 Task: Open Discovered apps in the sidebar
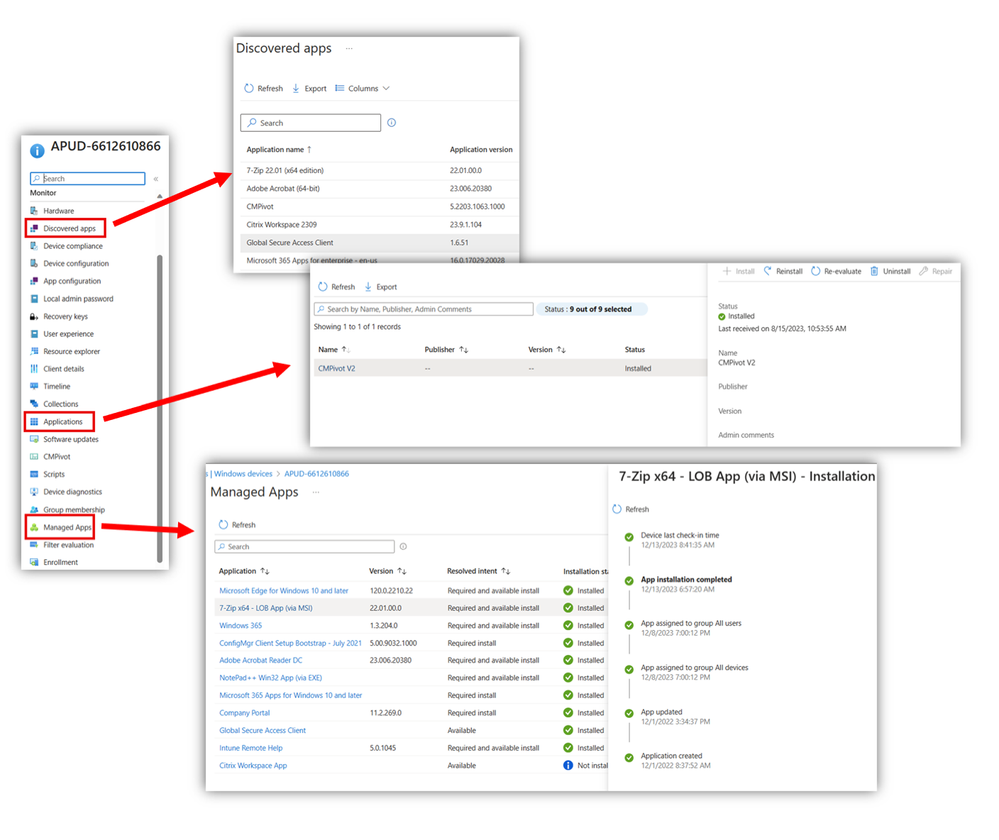(69, 228)
